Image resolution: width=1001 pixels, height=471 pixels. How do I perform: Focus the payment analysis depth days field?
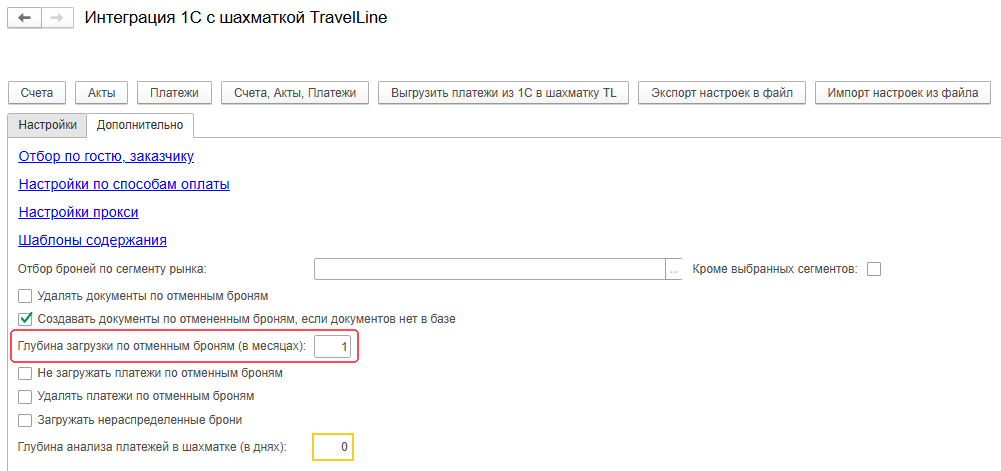pyautogui.click(x=333, y=447)
